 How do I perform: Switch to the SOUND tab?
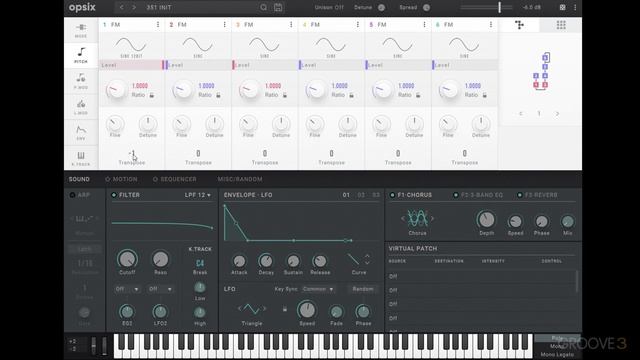(x=79, y=179)
